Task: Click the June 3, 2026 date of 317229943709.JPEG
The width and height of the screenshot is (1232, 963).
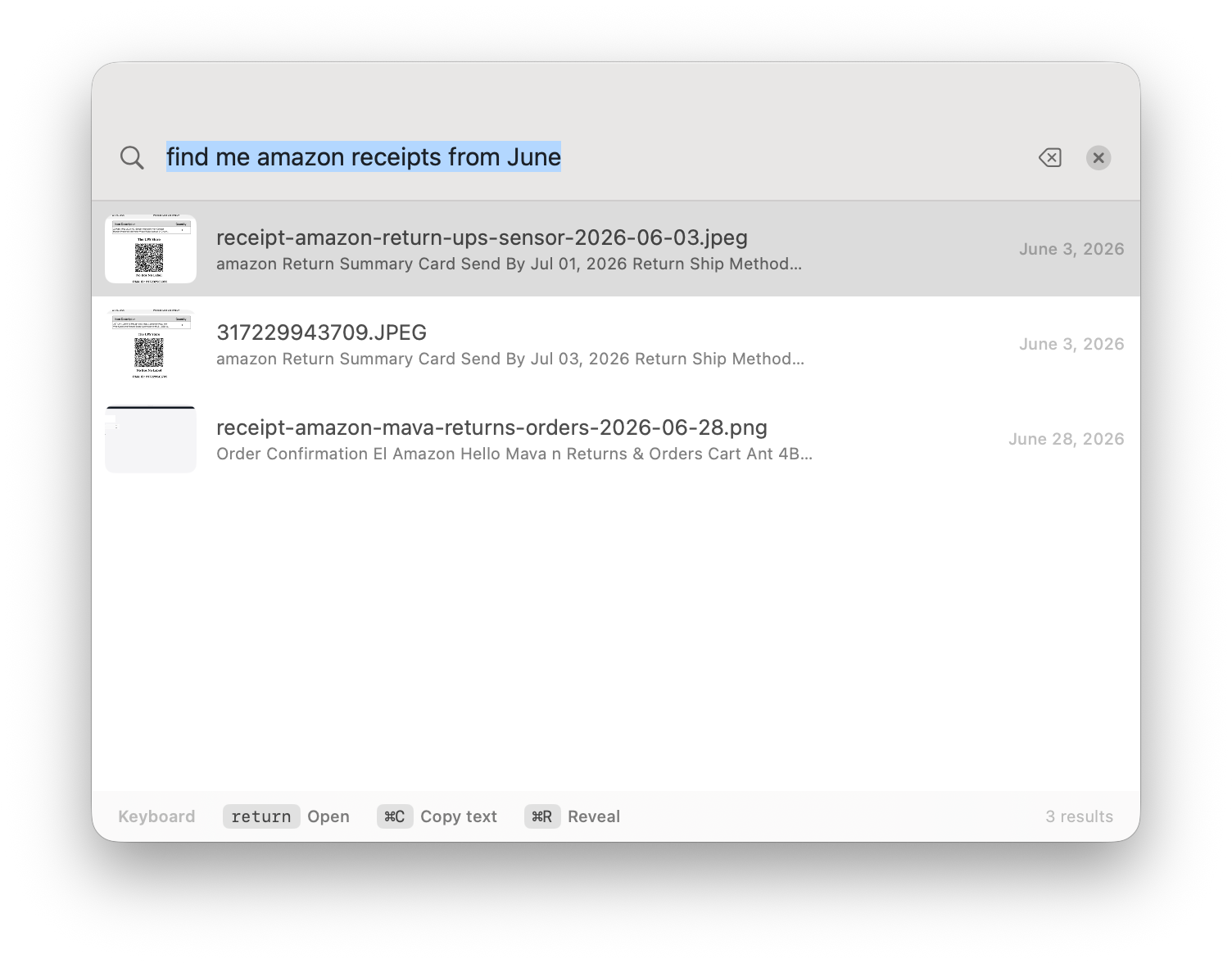Action: pos(1071,344)
